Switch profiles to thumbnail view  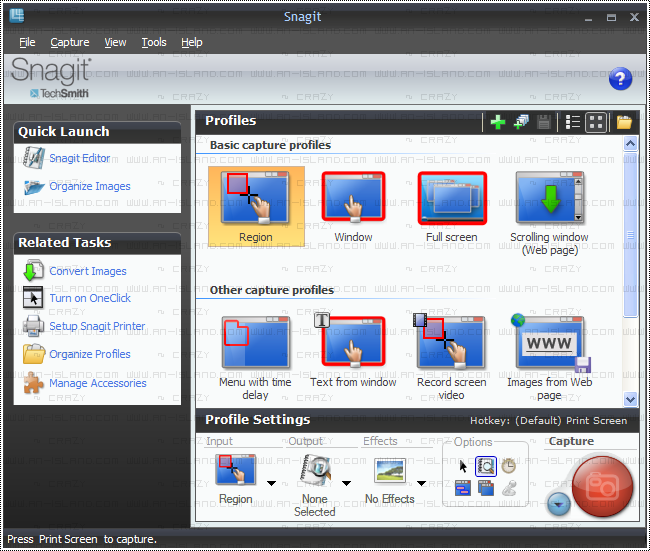click(596, 122)
